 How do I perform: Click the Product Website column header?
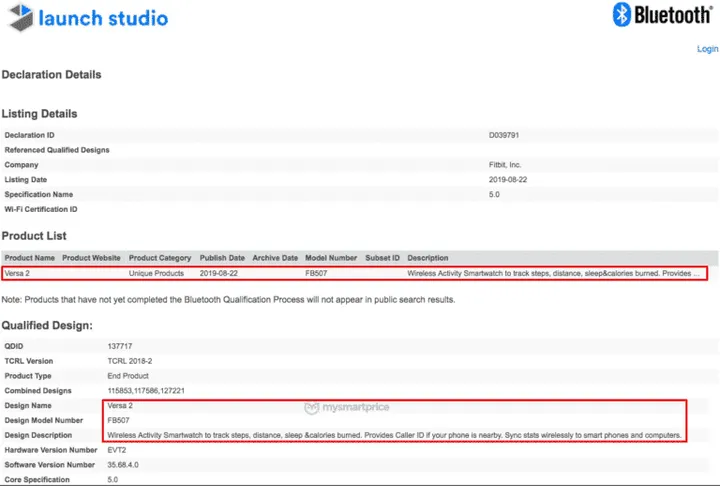tap(91, 258)
